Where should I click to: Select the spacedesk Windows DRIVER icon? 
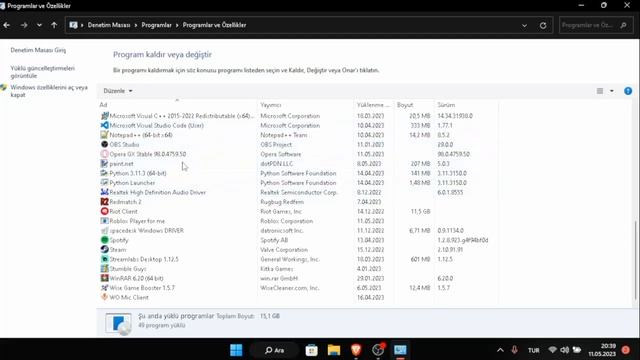[x=104, y=230]
